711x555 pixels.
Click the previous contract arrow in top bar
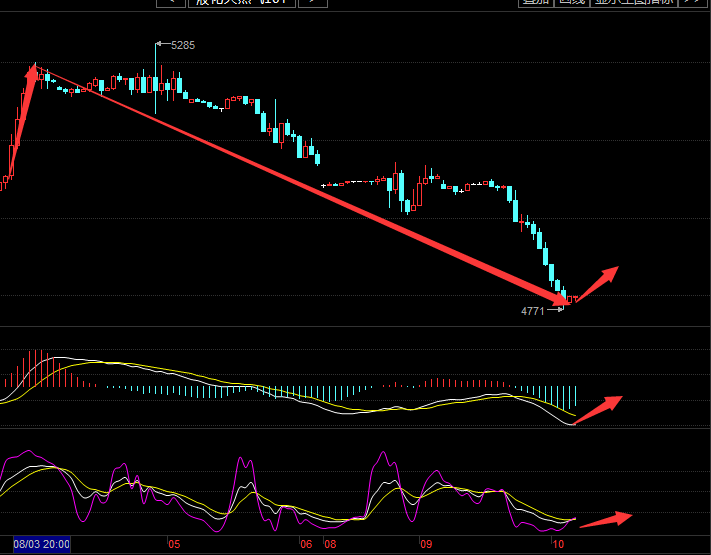click(172, 3)
